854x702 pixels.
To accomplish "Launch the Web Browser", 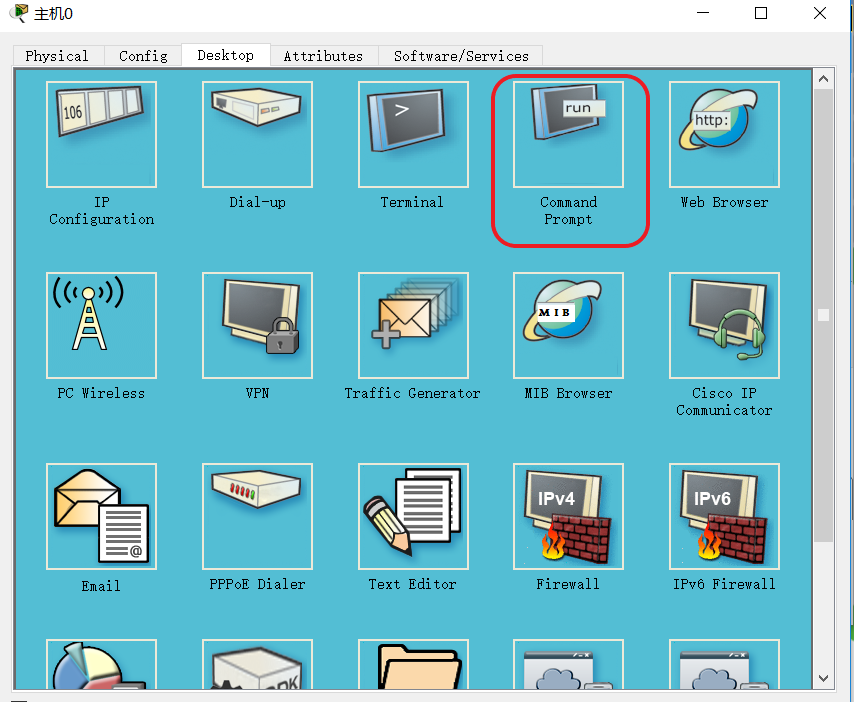I will (724, 135).
